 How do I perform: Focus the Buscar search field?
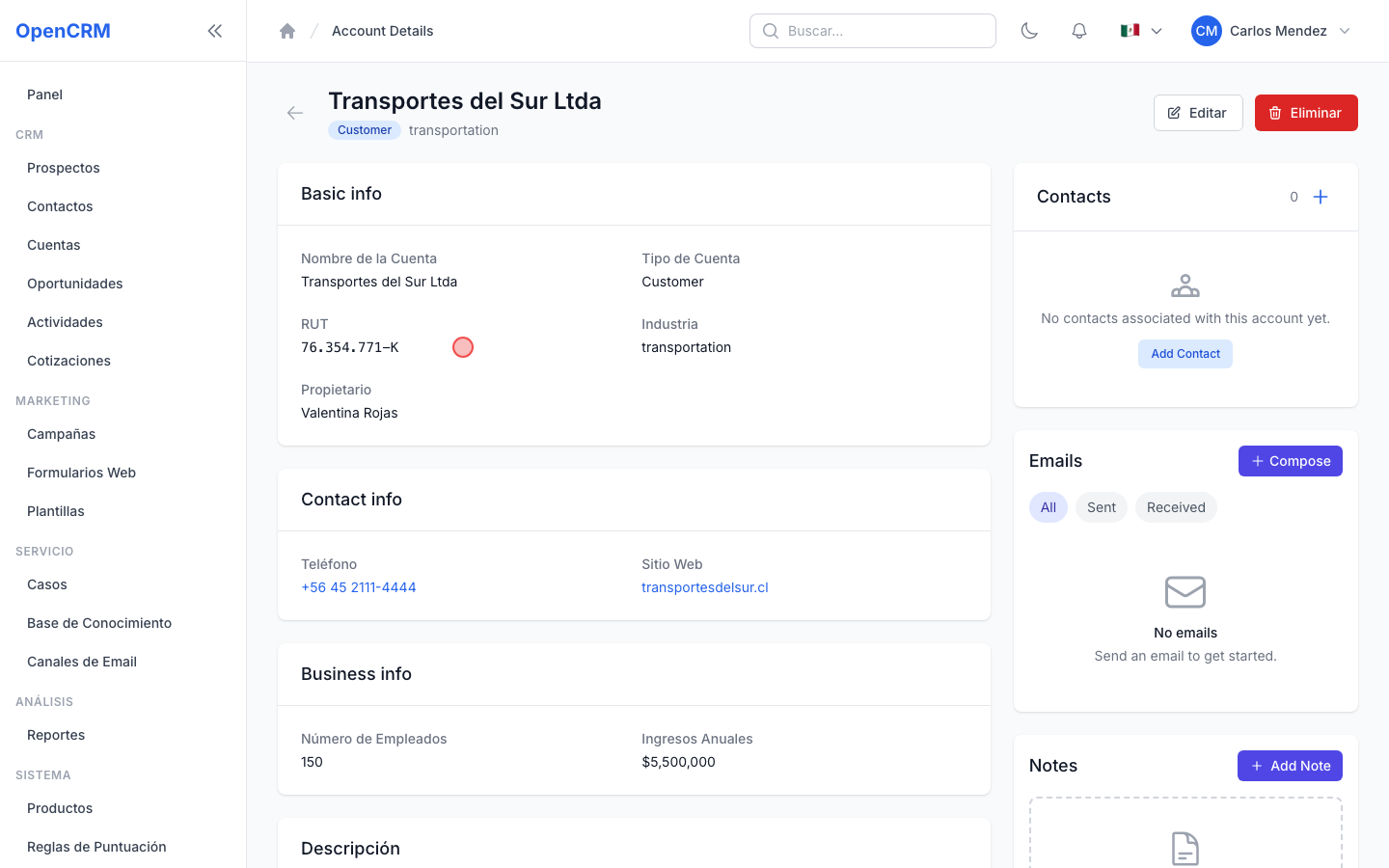click(x=873, y=31)
